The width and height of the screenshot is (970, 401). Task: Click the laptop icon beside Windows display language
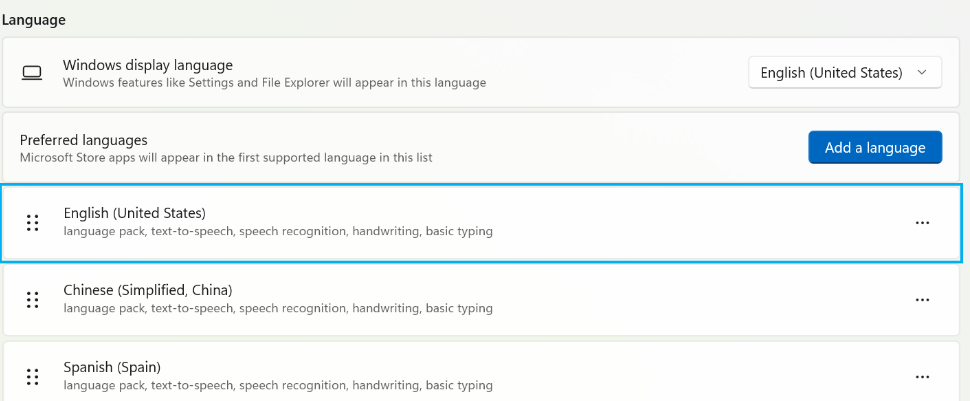click(32, 73)
